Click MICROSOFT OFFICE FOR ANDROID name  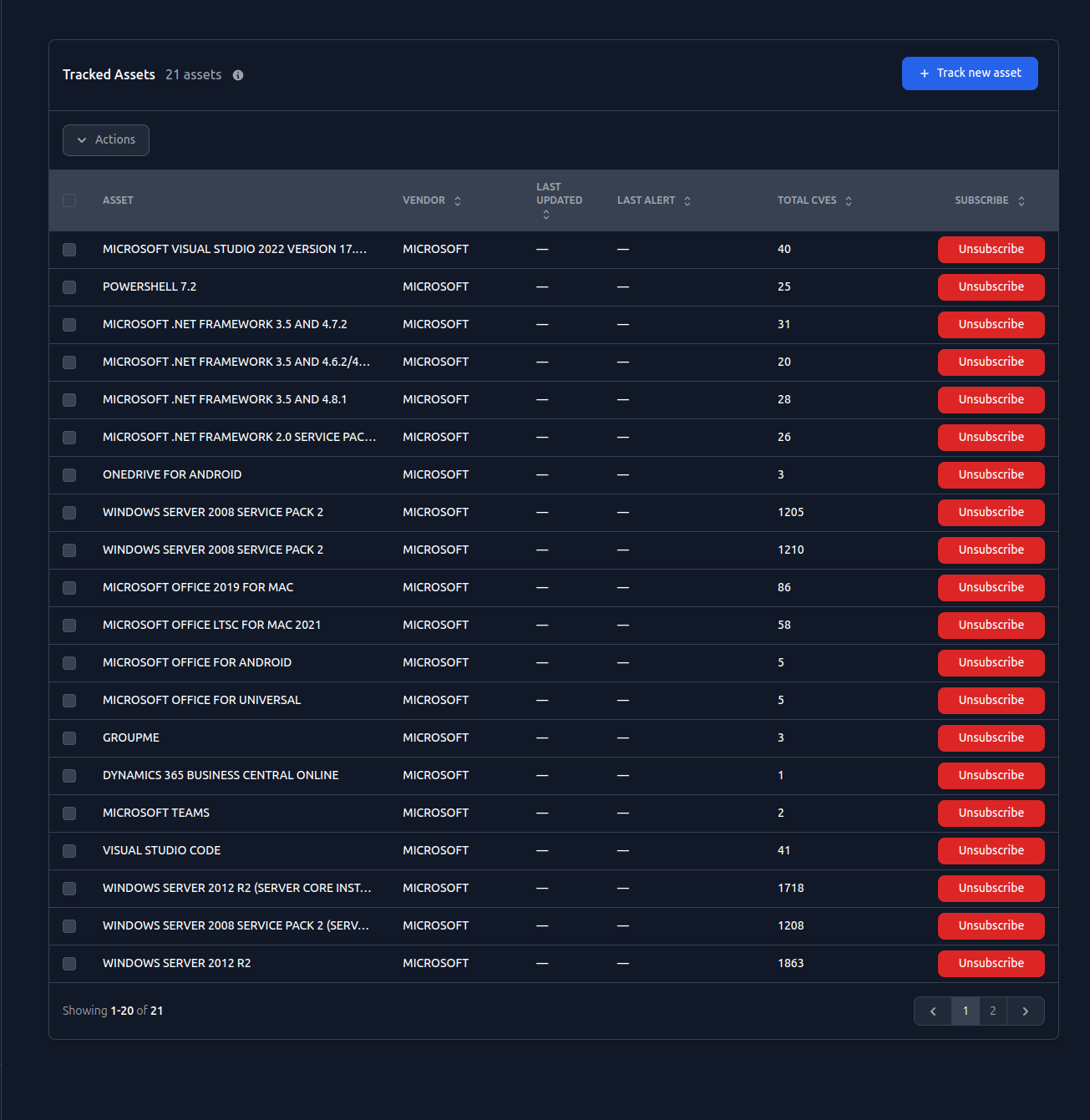pos(197,662)
